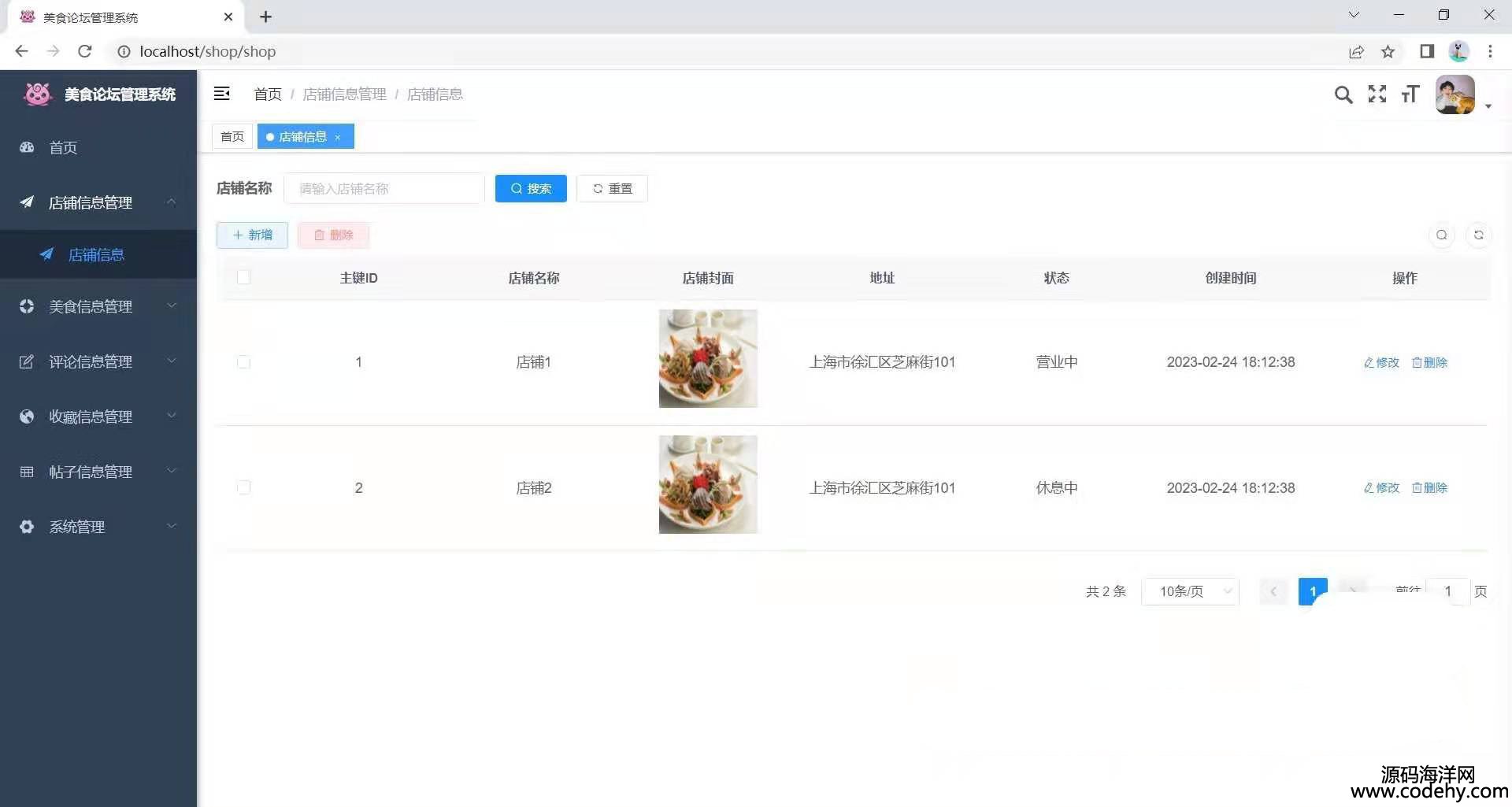Reload the page in the browser
Viewport: 1512px width, 807px height.
click(85, 52)
